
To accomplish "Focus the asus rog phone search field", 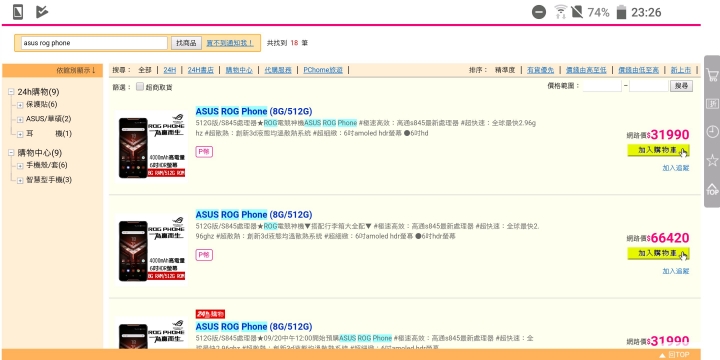I will pyautogui.click(x=94, y=43).
